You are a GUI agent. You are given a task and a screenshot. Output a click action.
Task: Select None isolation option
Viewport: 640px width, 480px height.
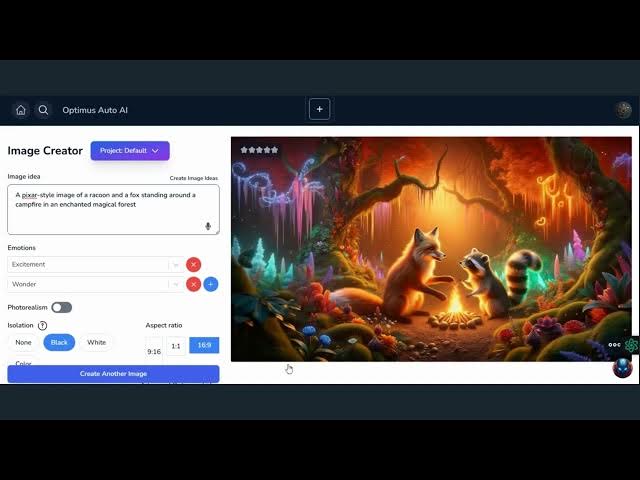[x=23, y=342]
